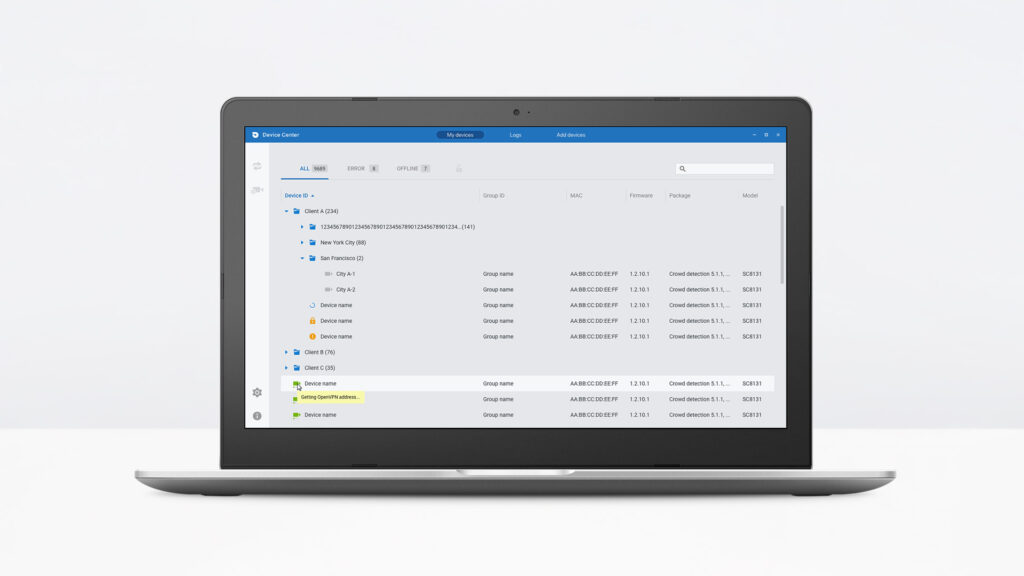Click the camera icon next to City A-1
Screen dimensions: 1024x576
coord(328,274)
